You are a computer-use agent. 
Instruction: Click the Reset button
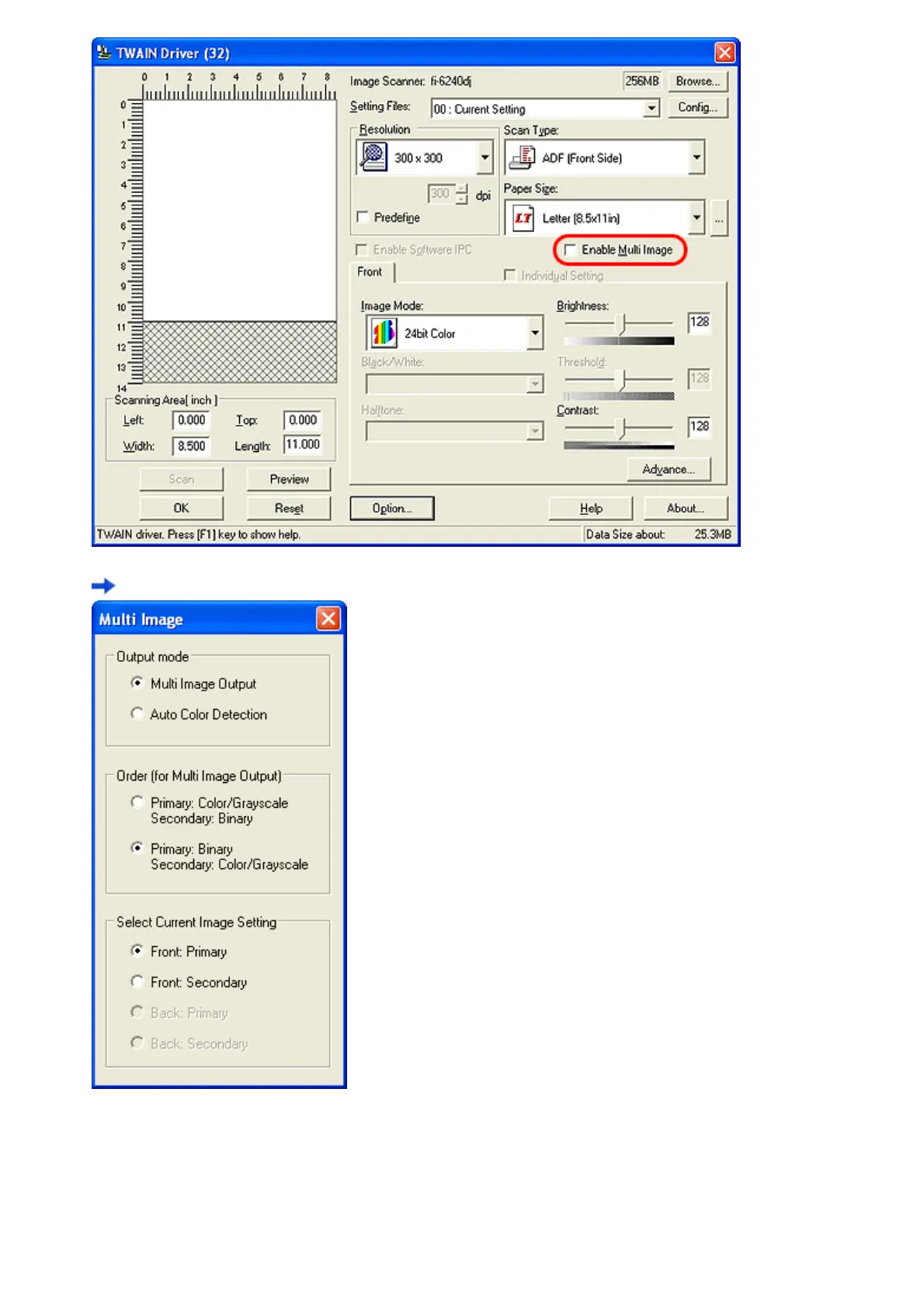[x=289, y=508]
